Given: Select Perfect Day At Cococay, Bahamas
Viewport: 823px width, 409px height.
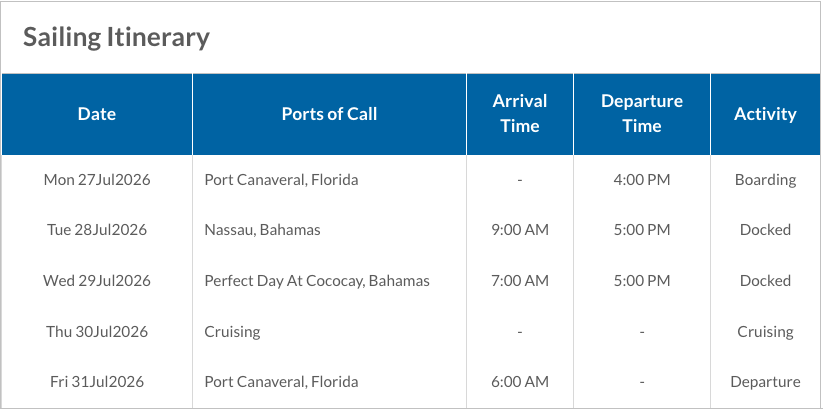Looking at the screenshot, I should tap(317, 281).
